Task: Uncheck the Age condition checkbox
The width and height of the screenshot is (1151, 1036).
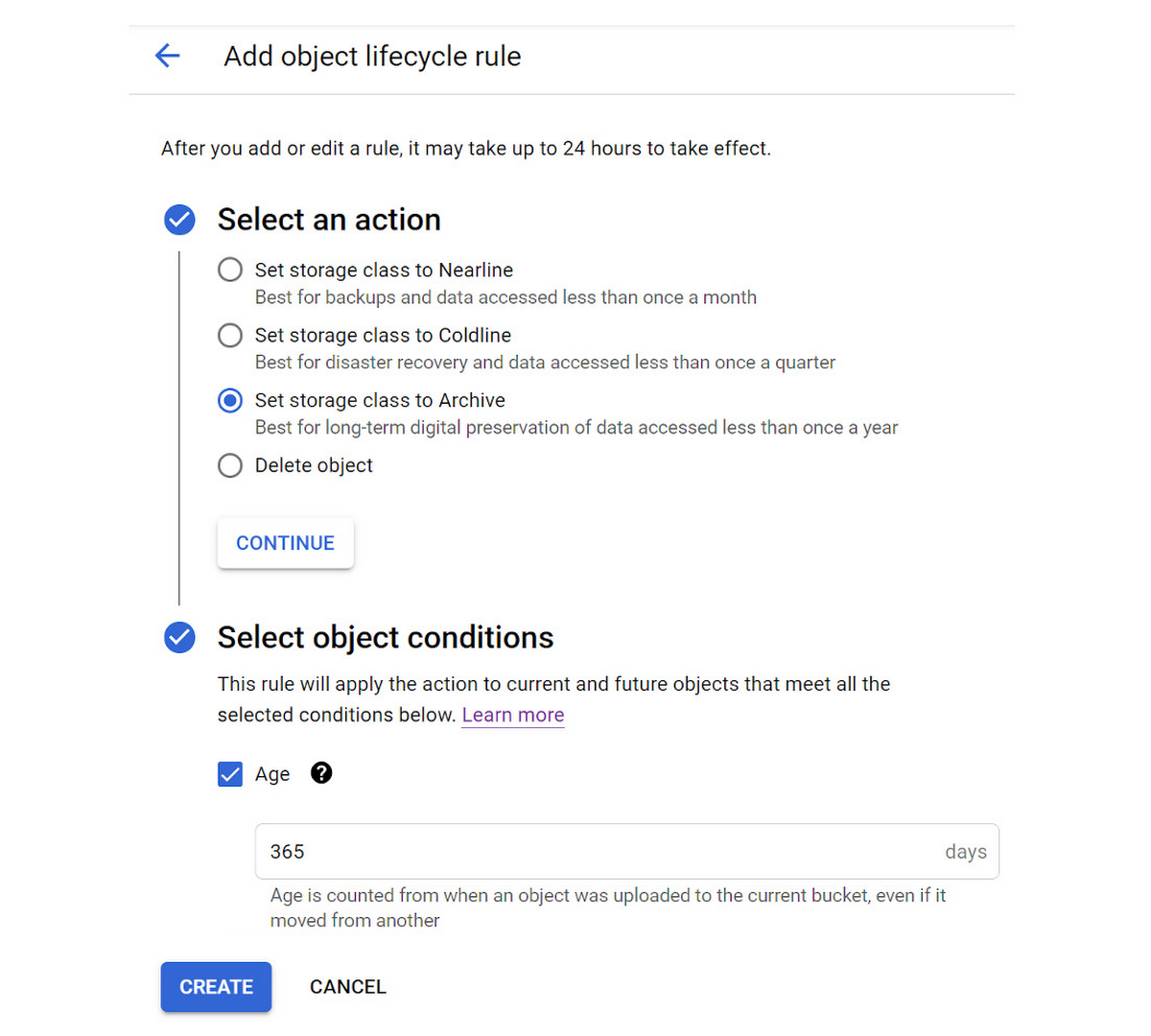Action: click(x=229, y=773)
